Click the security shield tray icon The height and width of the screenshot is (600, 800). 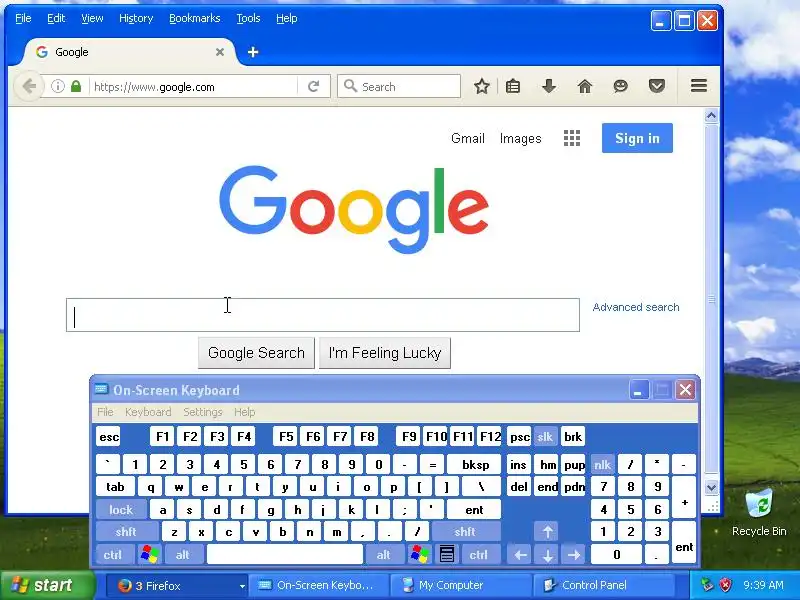(x=725, y=585)
